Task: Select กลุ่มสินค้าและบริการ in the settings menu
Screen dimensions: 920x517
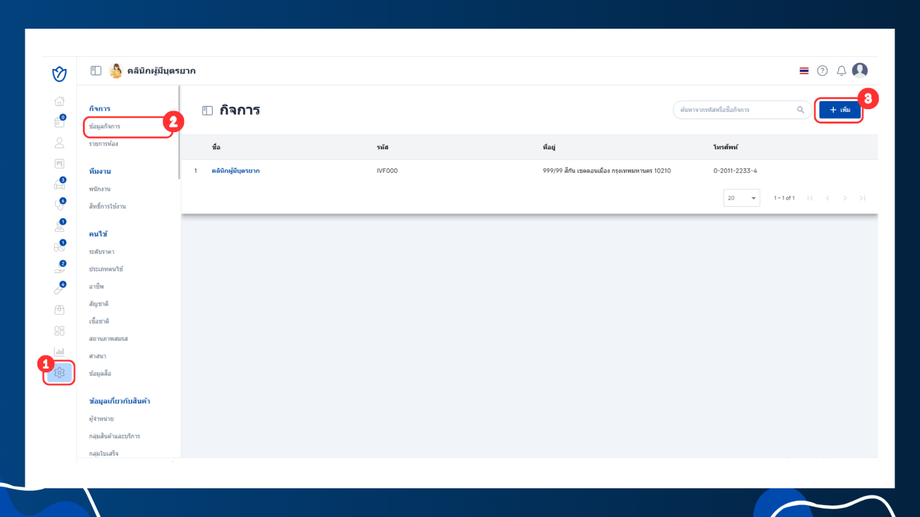Action: (x=114, y=436)
